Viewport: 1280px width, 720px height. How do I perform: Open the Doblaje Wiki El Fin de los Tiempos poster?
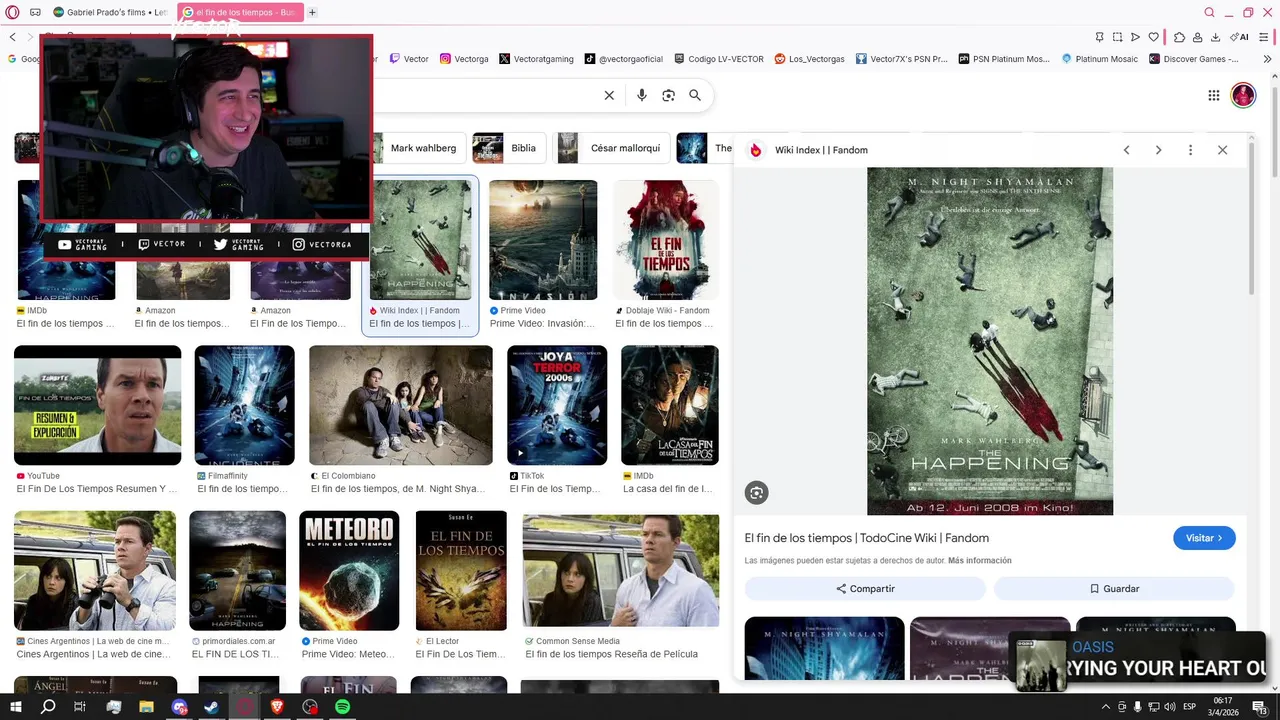(x=666, y=240)
